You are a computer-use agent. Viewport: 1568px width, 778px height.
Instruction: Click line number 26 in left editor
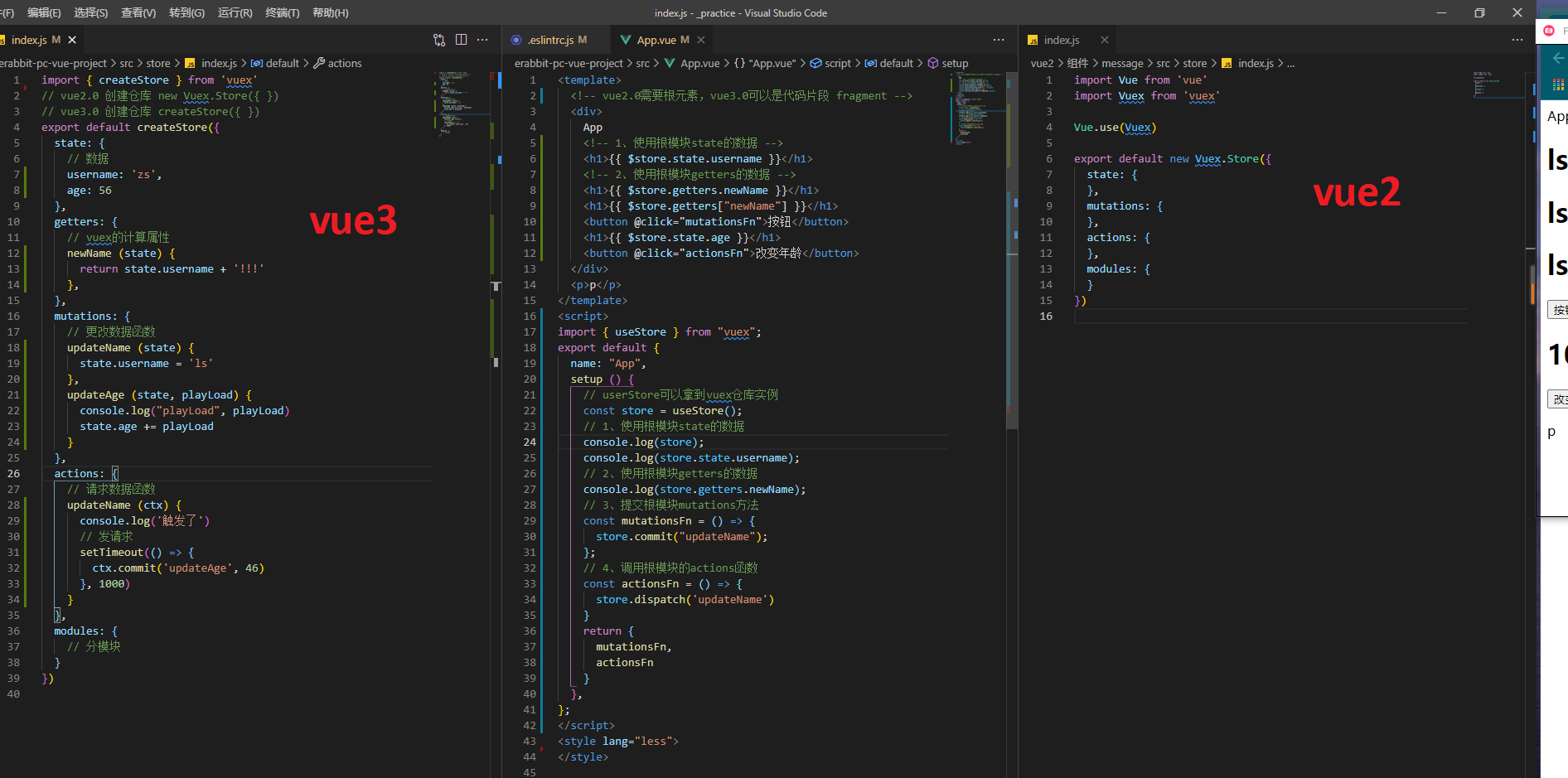[14, 474]
